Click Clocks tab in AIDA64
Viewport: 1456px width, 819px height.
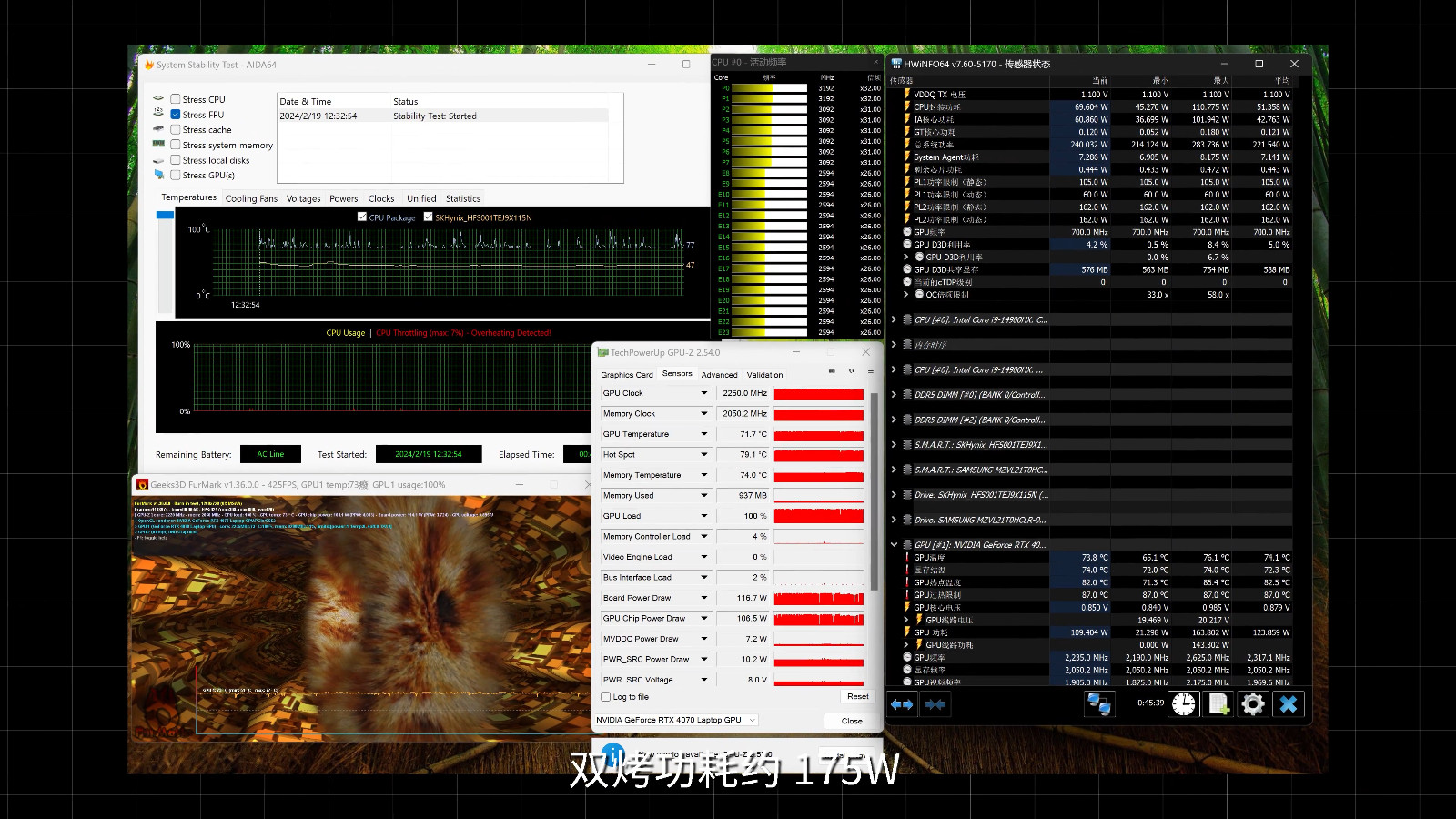click(x=381, y=198)
